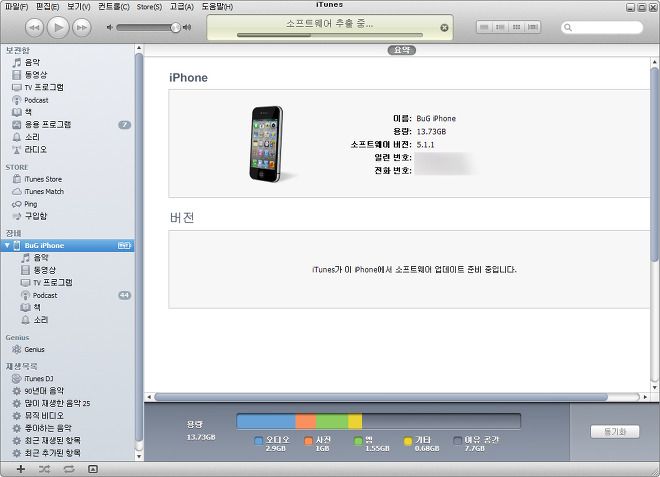Click the iPhone device thumbnail image

(x=267, y=144)
